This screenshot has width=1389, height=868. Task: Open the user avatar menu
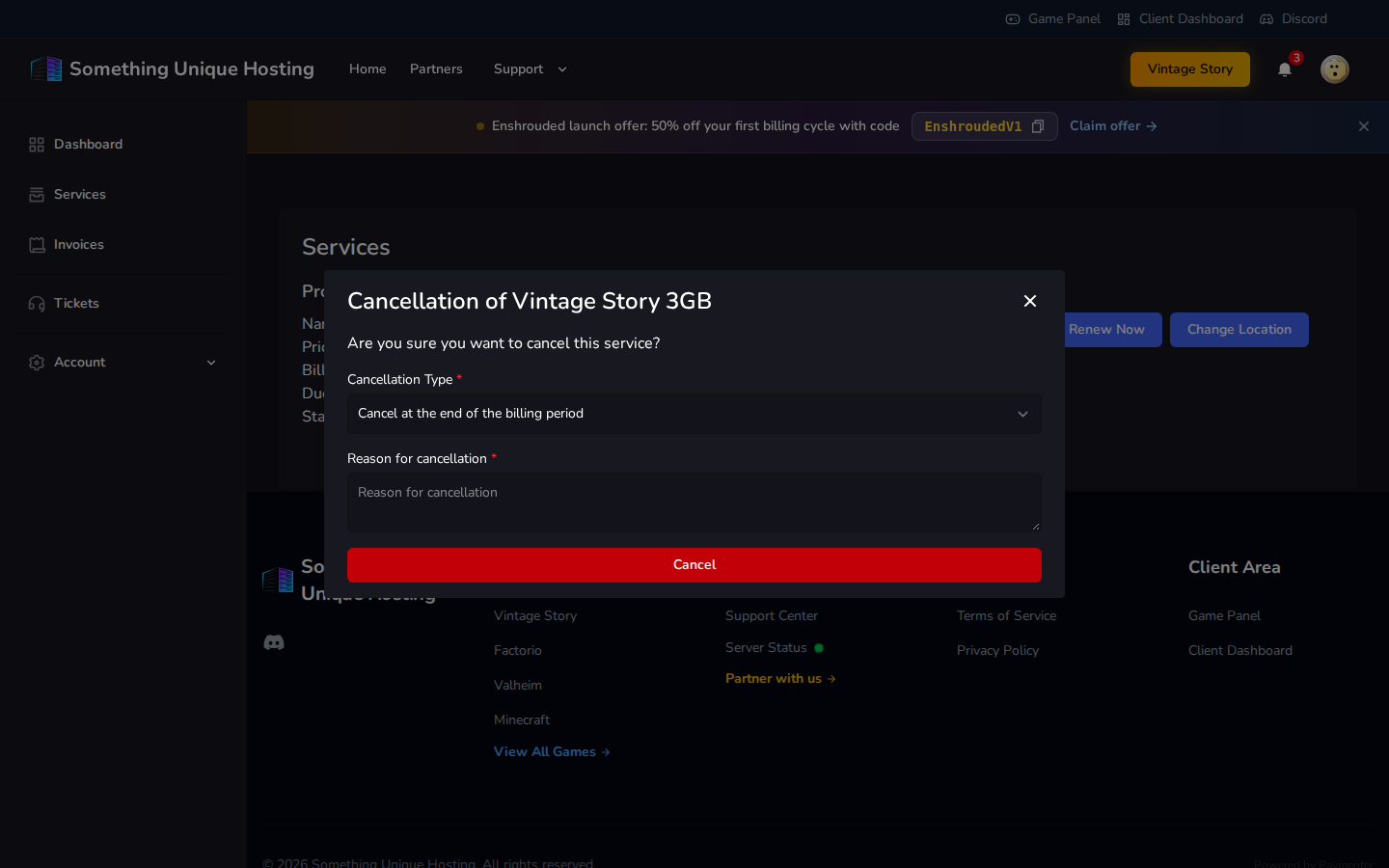point(1335,69)
